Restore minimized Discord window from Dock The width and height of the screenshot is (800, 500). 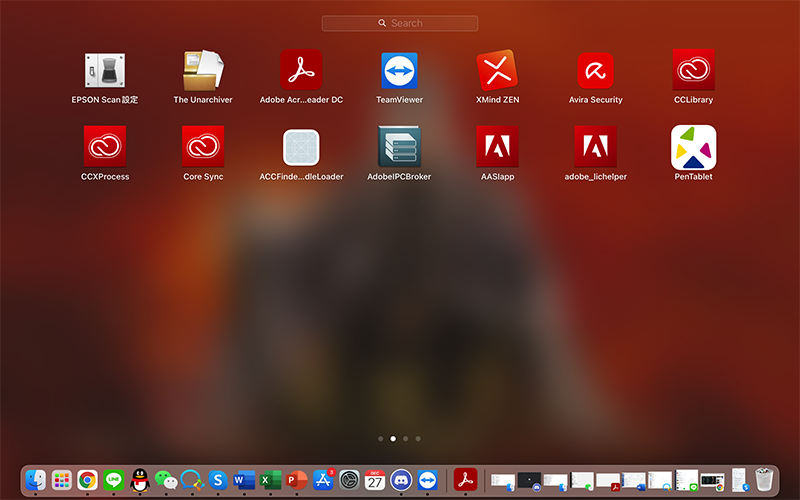click(x=529, y=480)
